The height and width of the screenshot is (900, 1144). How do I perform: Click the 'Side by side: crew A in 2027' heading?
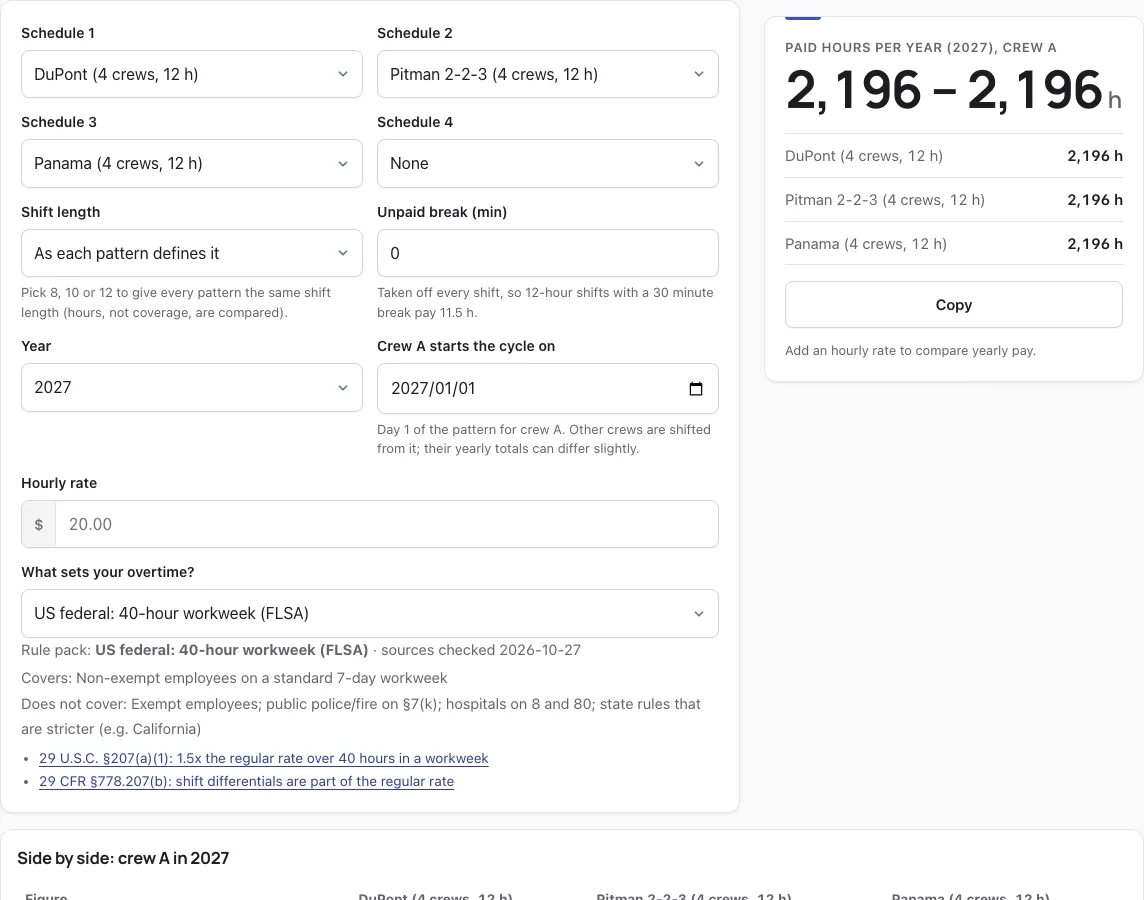pos(123,858)
